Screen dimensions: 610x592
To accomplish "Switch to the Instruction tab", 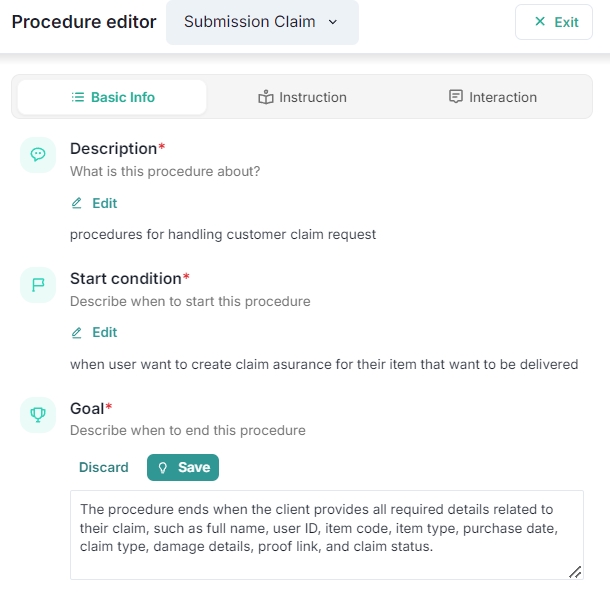I will coord(302,97).
